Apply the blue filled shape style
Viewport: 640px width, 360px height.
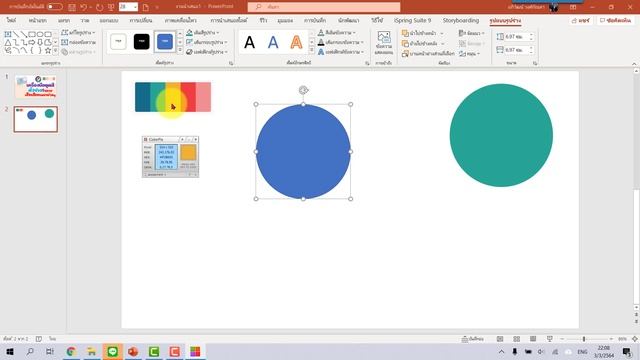point(165,42)
